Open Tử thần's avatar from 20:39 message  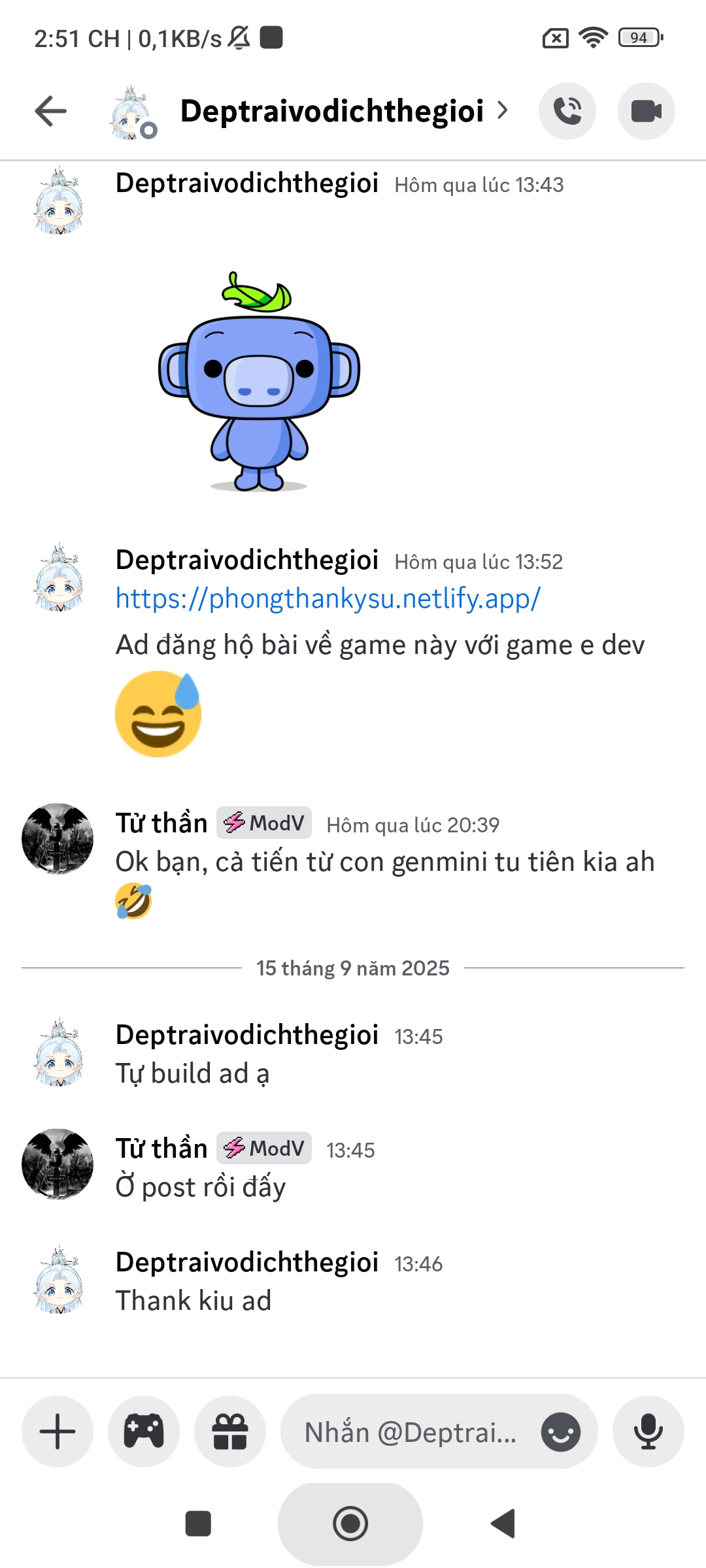[x=58, y=838]
